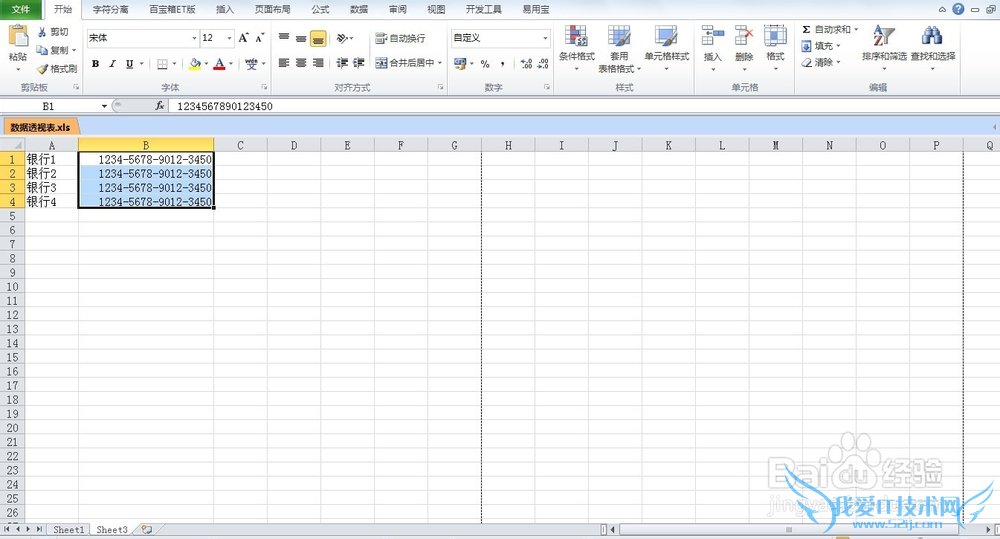Click the Select All corner button
1000x539 pixels.
(12, 145)
